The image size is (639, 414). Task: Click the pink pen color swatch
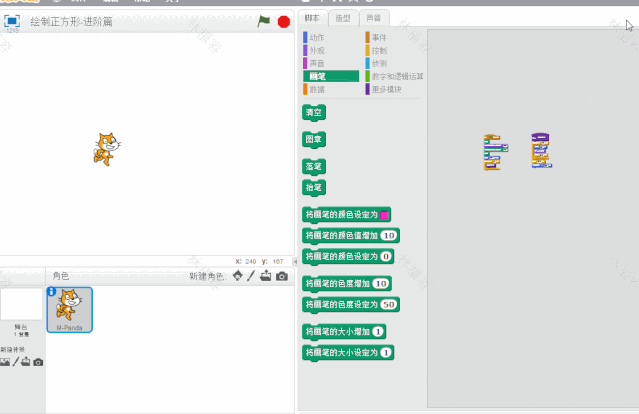(384, 214)
